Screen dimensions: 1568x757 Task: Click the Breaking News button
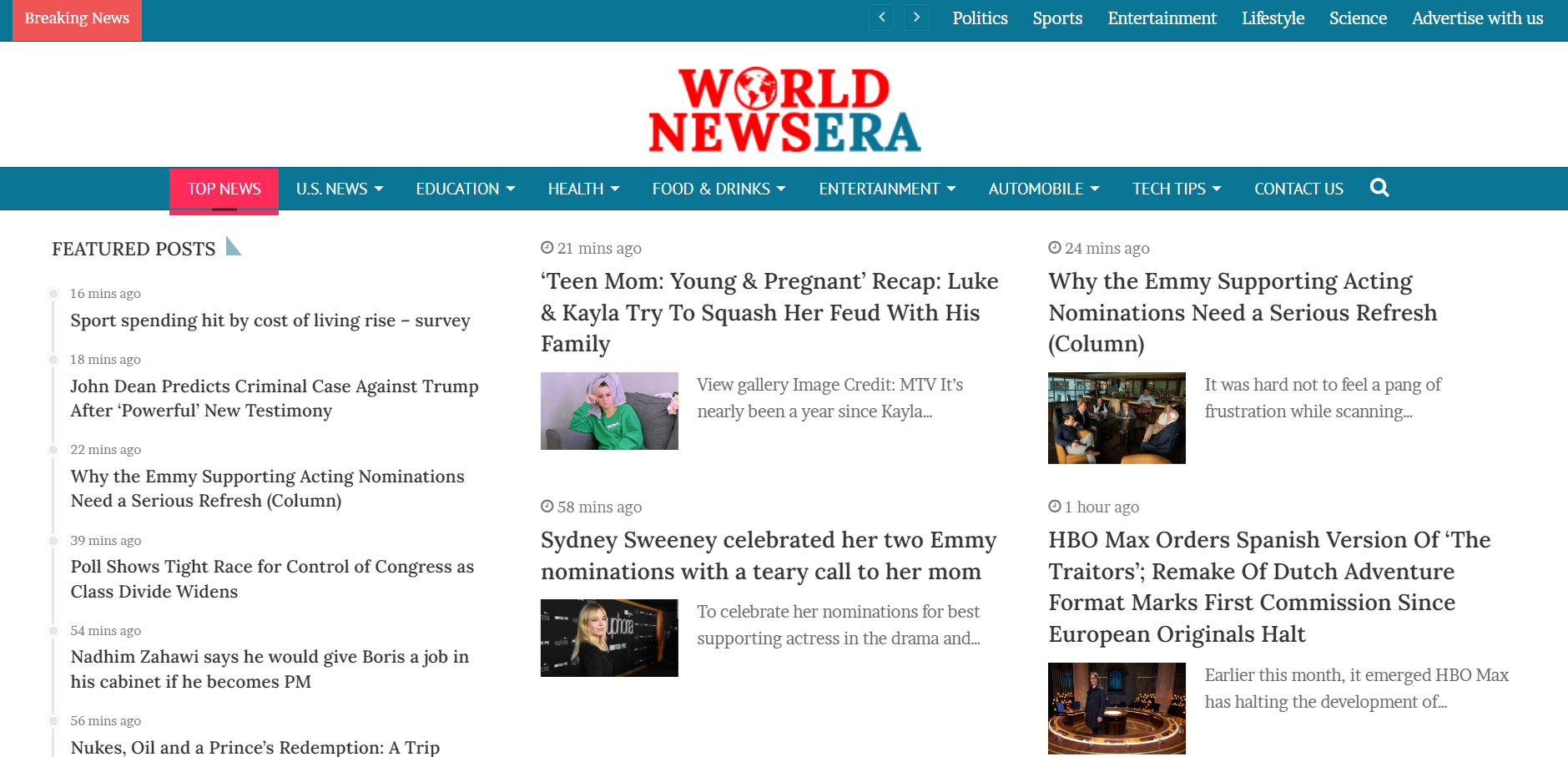(x=77, y=19)
